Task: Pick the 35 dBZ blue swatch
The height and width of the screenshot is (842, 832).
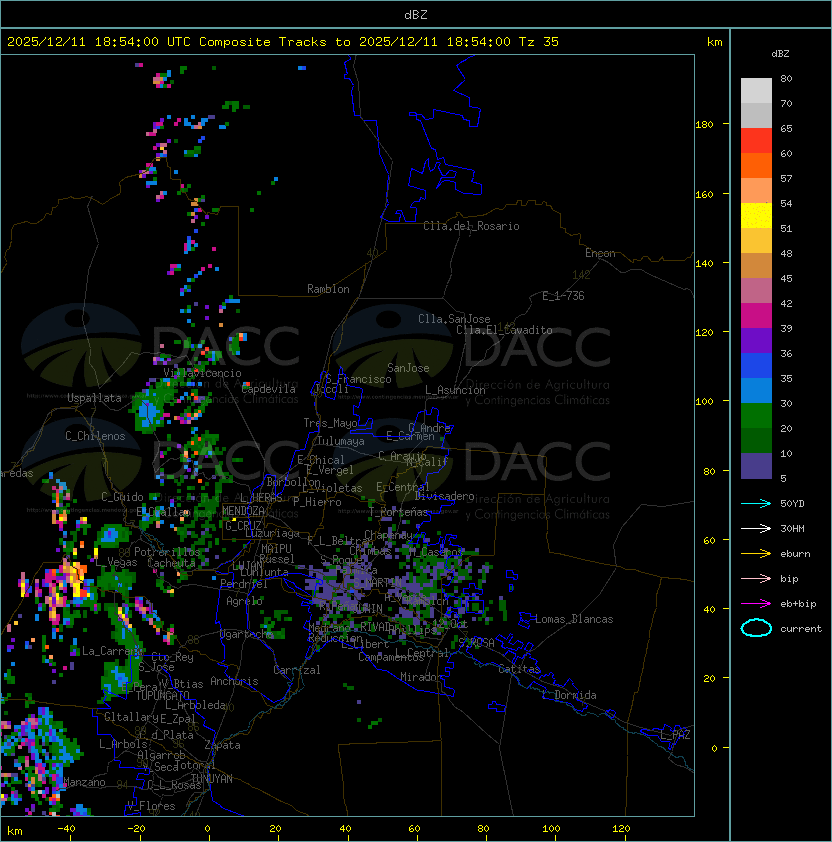Action: click(756, 365)
